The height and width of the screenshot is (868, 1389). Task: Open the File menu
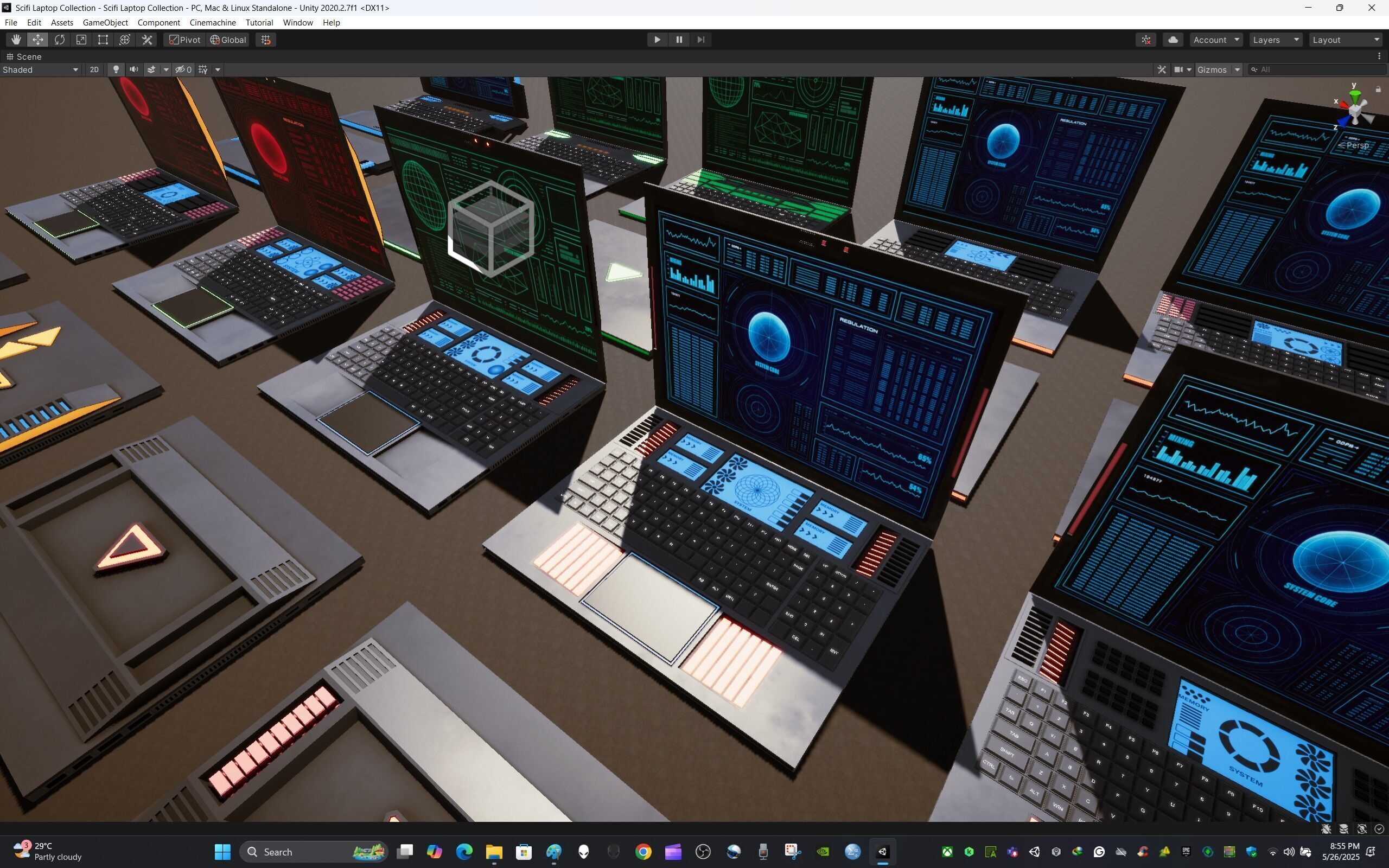point(11,22)
